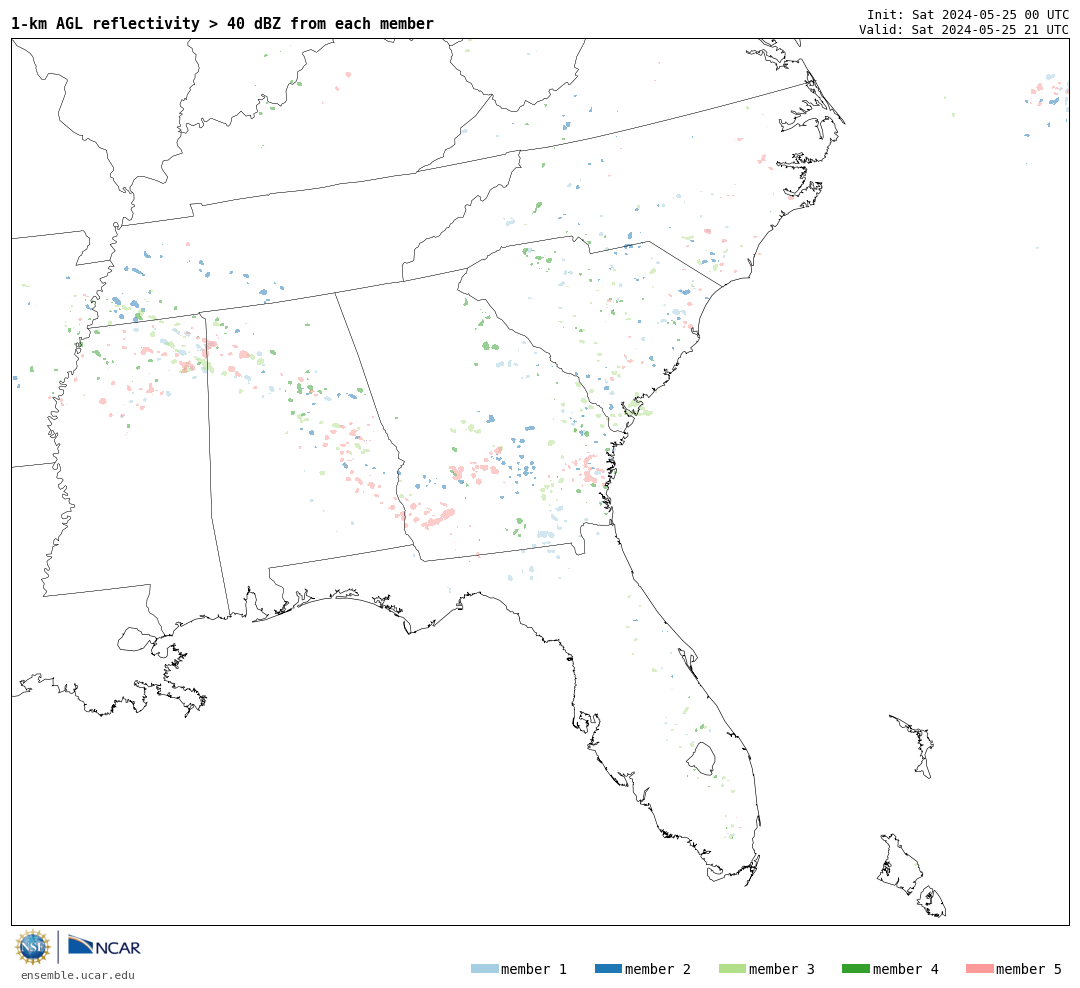Click the ensemble.ucar.edu text
The image size is (1080, 988).
point(78,975)
